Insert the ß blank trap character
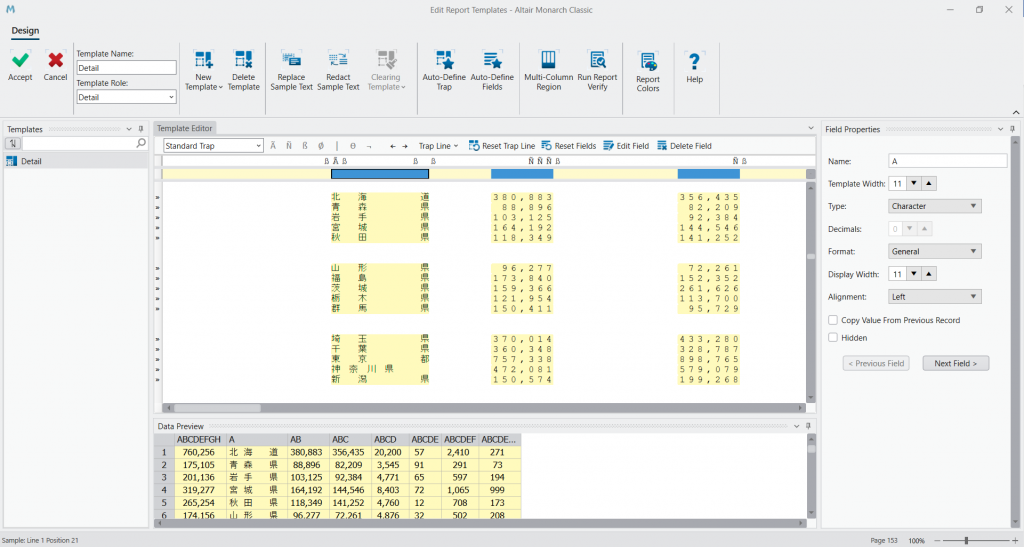The image size is (1024, 547). tap(305, 146)
